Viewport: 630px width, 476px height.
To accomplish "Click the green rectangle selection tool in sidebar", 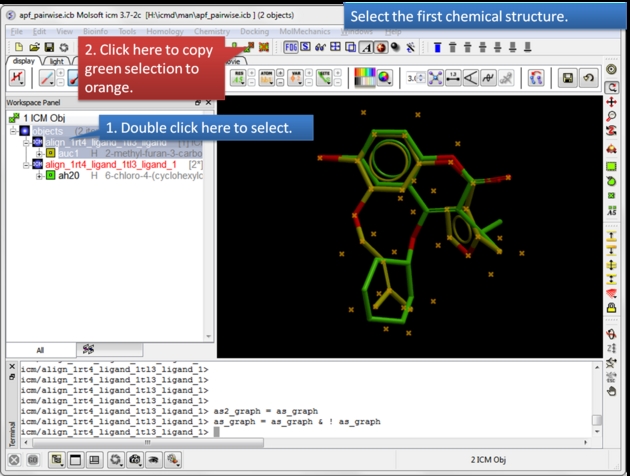I will tap(611, 166).
